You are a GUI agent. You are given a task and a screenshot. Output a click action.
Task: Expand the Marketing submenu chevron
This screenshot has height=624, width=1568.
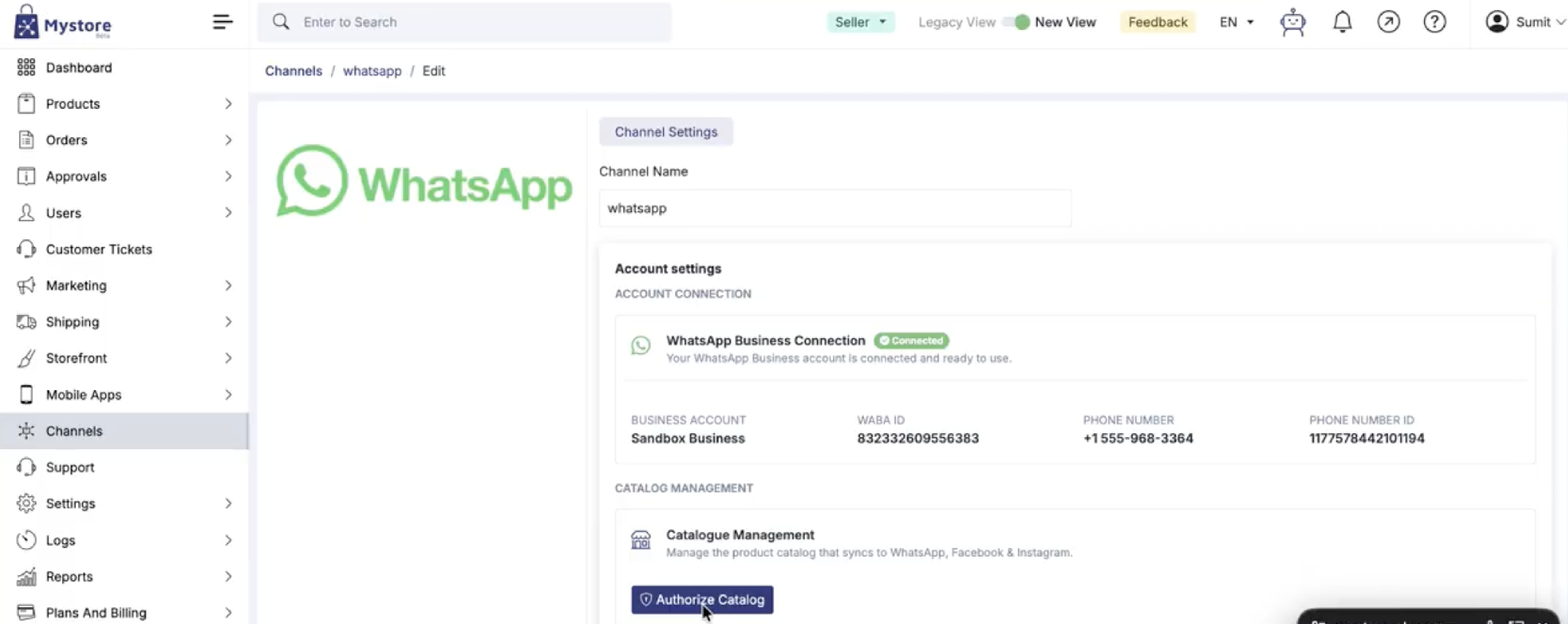228,285
